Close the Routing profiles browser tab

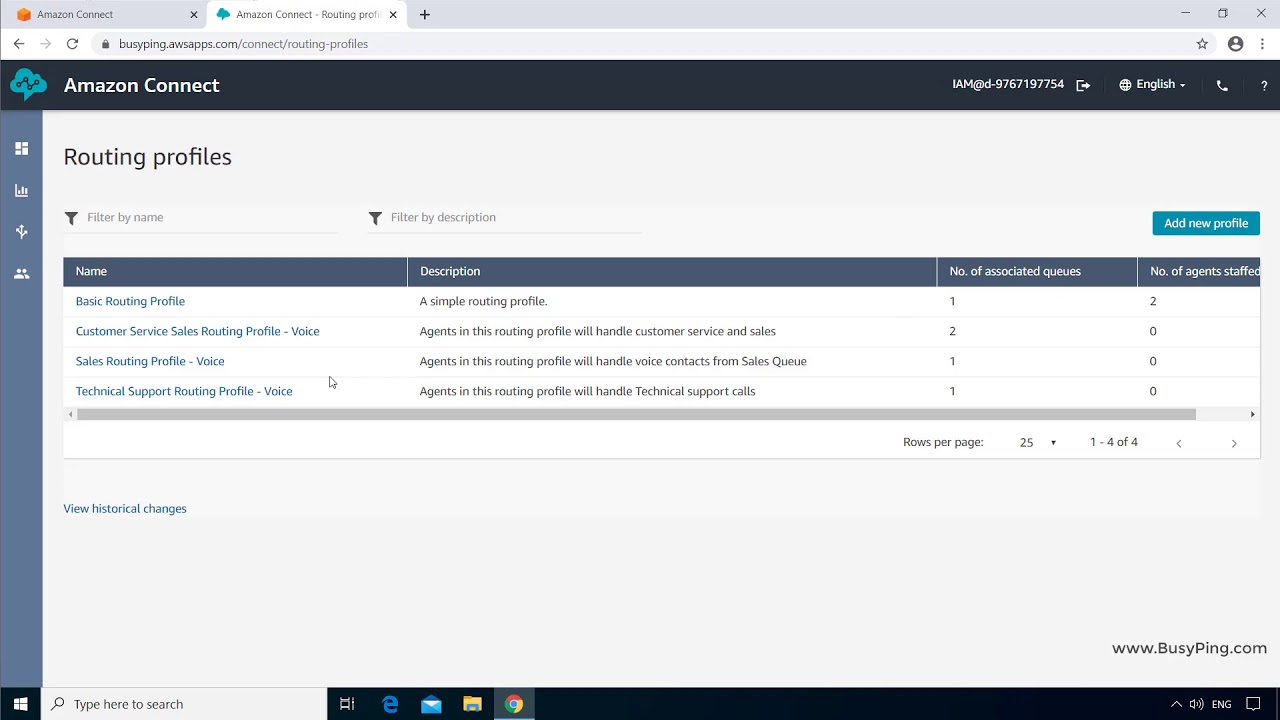click(x=393, y=15)
